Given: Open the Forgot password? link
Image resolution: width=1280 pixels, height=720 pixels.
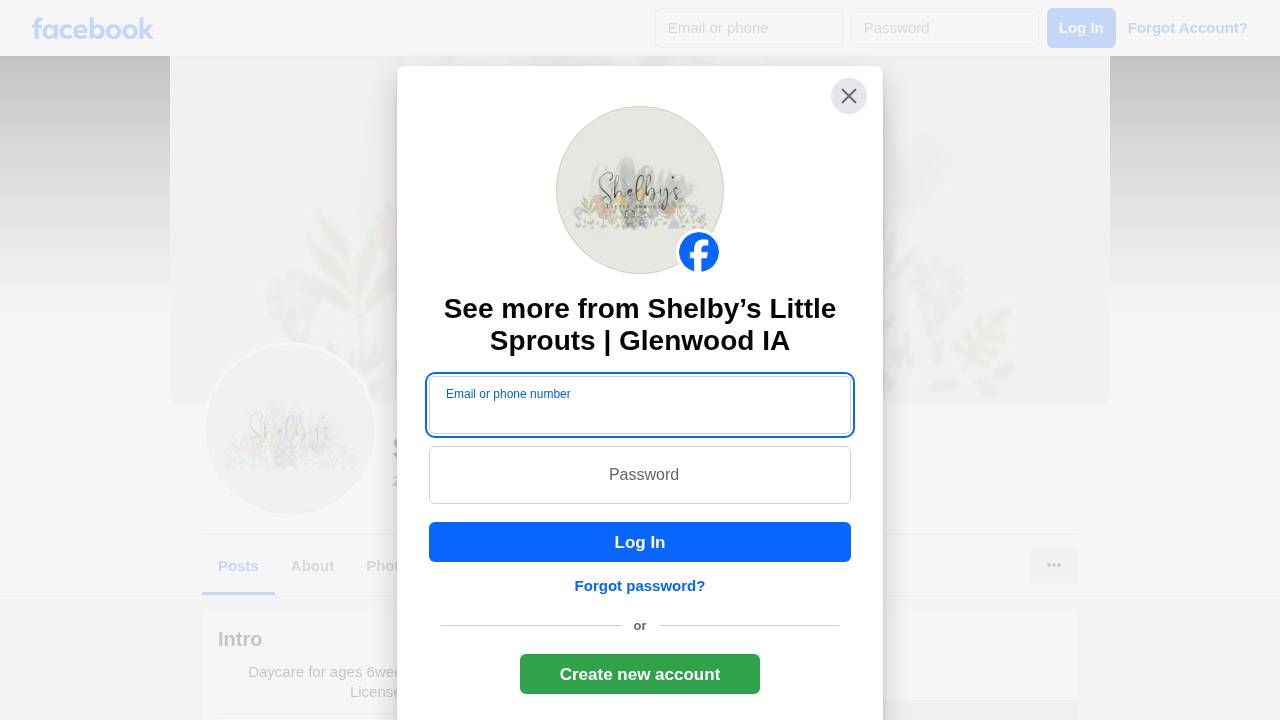Looking at the screenshot, I should coord(640,586).
